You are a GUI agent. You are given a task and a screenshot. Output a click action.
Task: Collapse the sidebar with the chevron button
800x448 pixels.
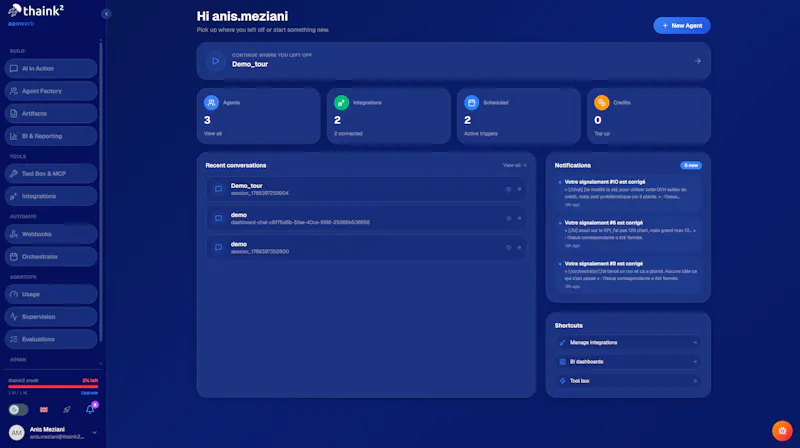tap(106, 14)
